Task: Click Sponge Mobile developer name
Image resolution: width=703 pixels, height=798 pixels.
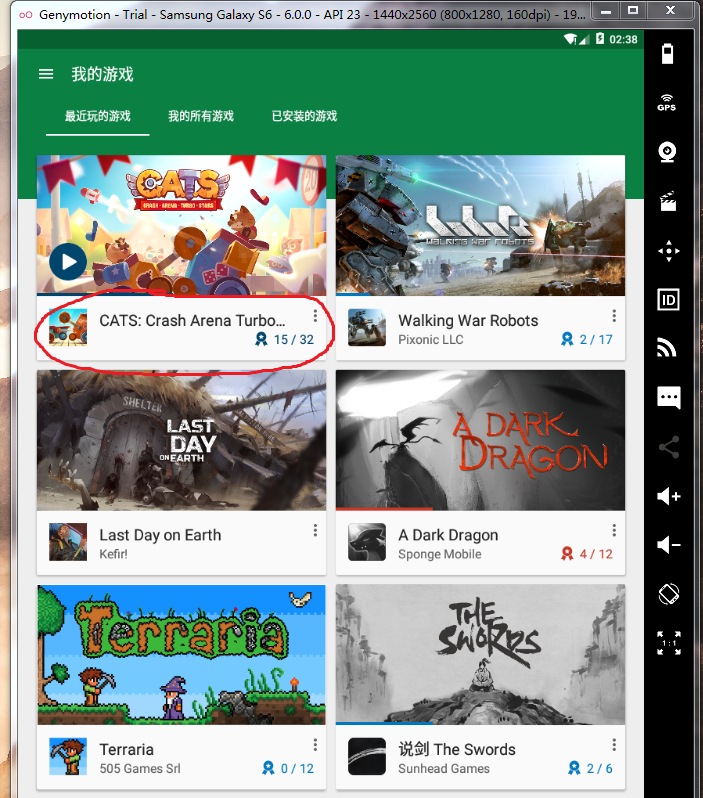Action: 439,554
